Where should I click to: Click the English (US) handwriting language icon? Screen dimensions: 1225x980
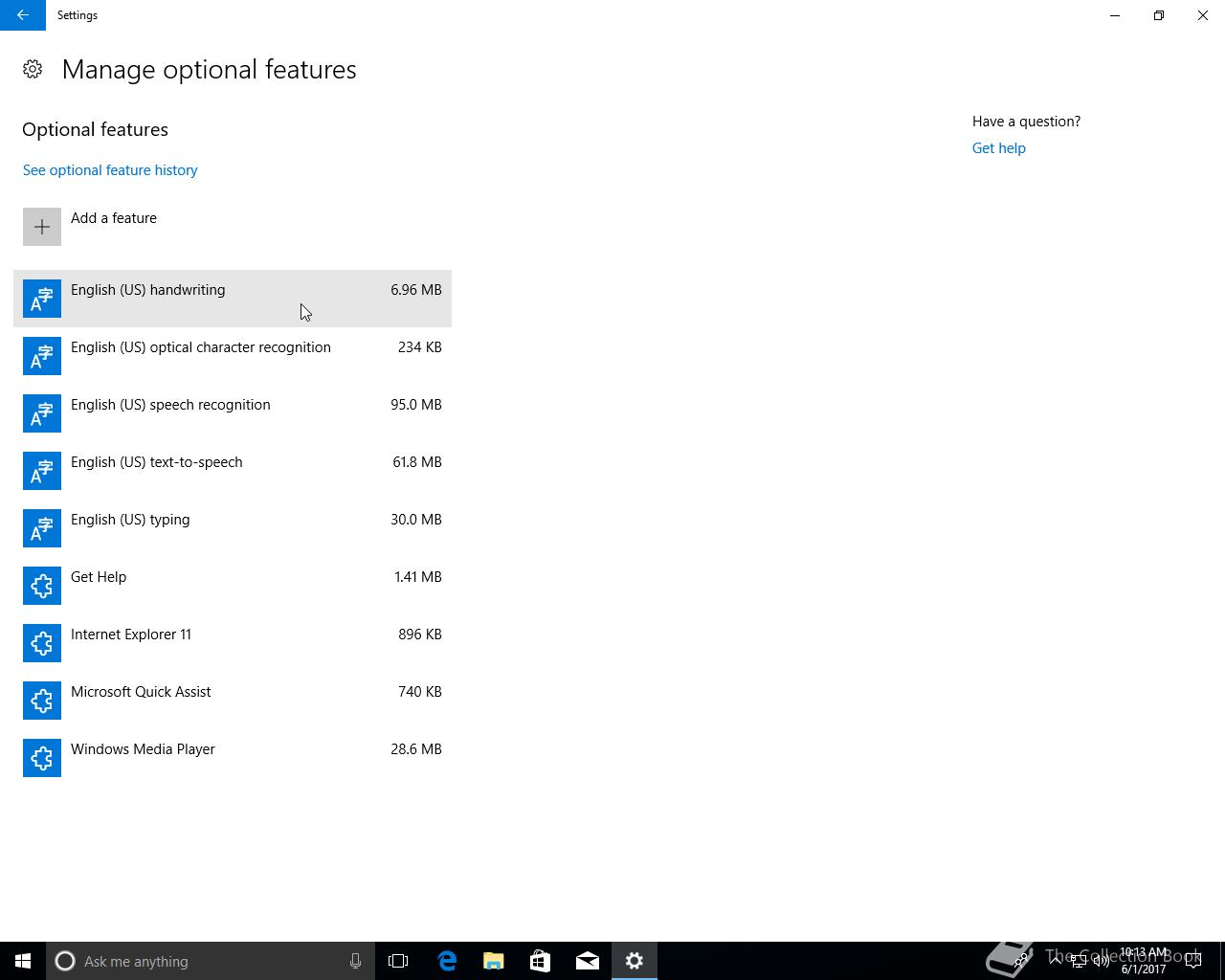click(42, 299)
